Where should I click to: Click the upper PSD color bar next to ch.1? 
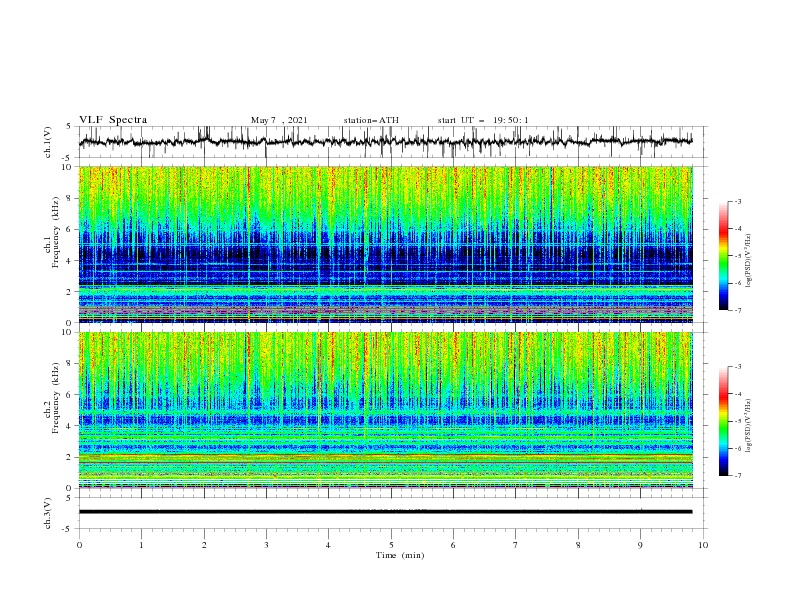(x=723, y=256)
